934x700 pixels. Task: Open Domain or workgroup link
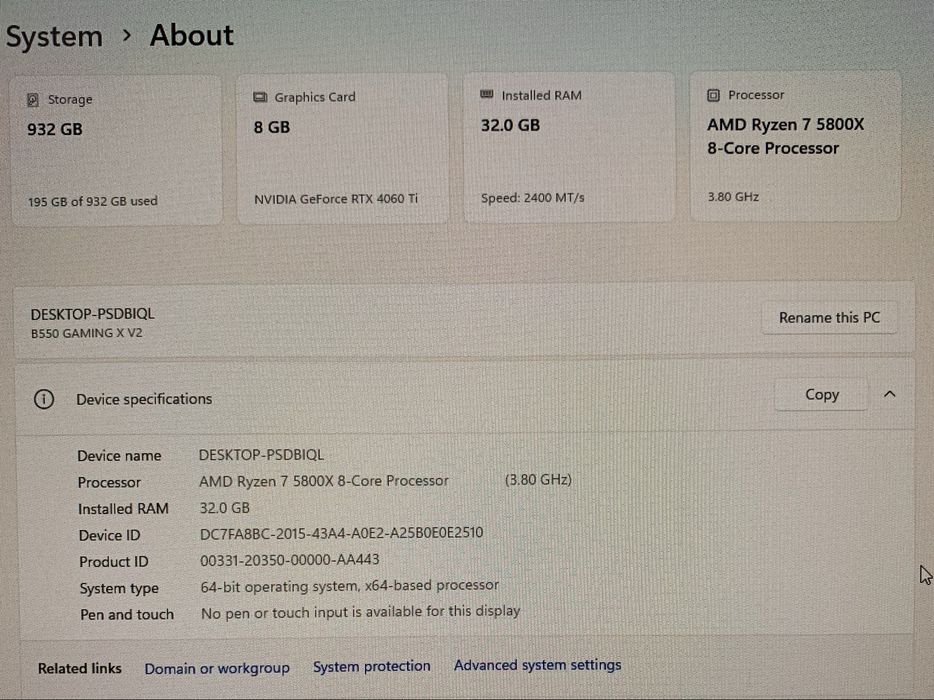(217, 668)
